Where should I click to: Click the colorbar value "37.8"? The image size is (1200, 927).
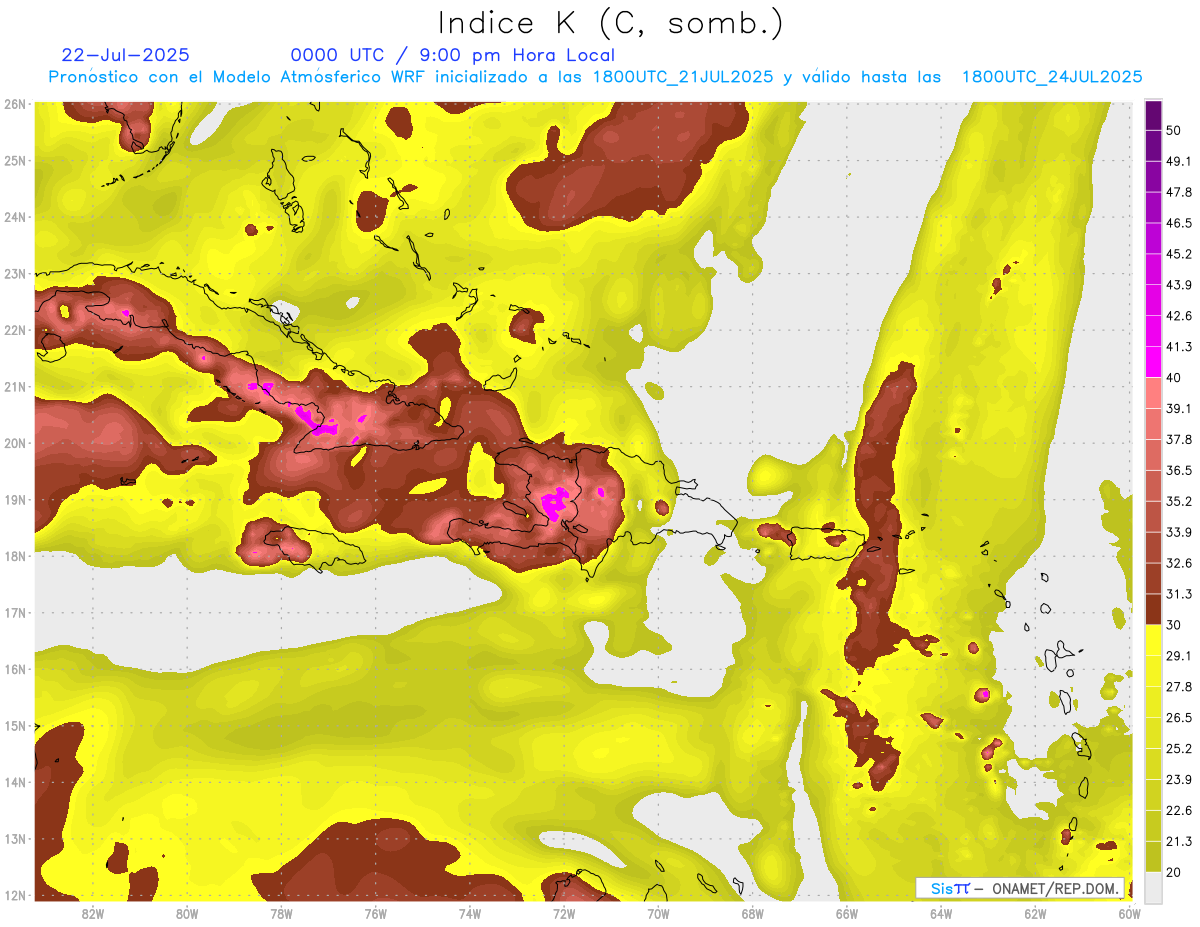coord(1178,439)
